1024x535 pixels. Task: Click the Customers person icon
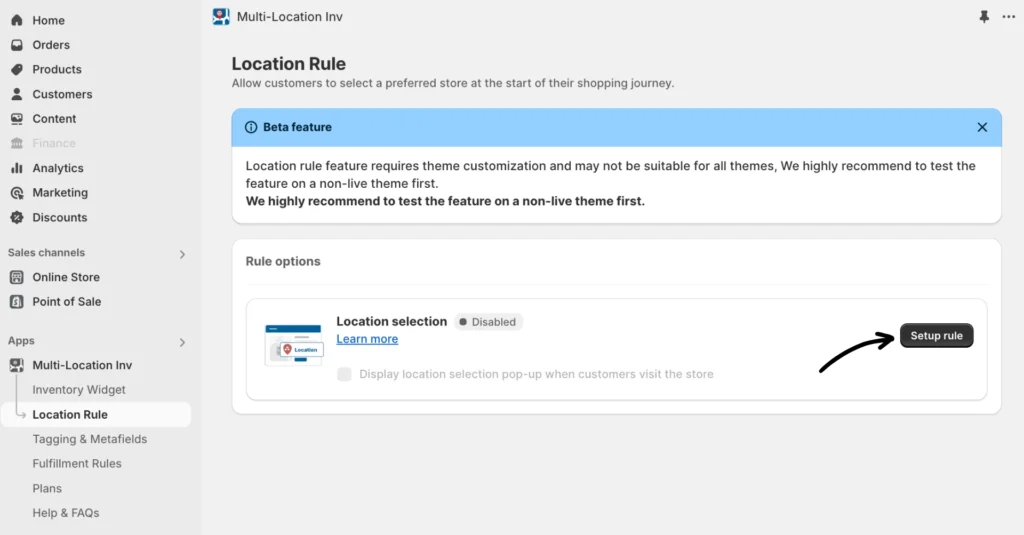(x=16, y=94)
